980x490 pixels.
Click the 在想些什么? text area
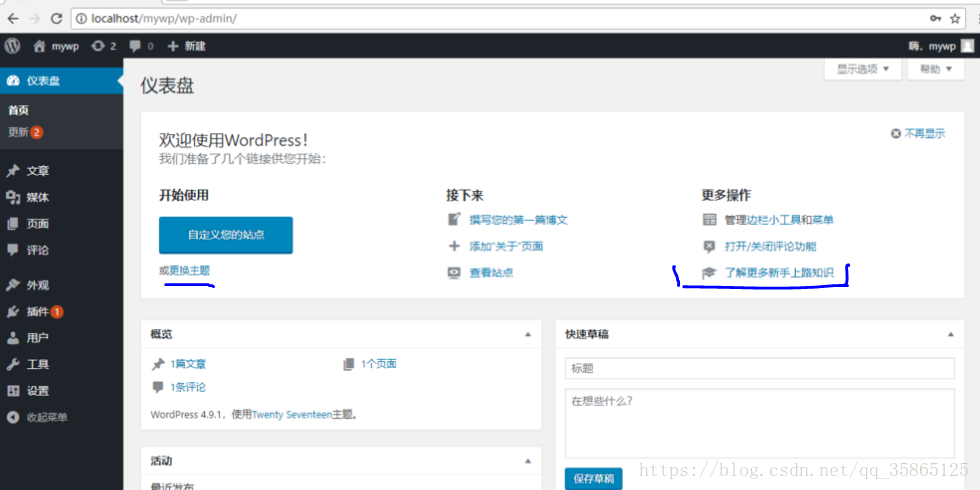coord(759,424)
